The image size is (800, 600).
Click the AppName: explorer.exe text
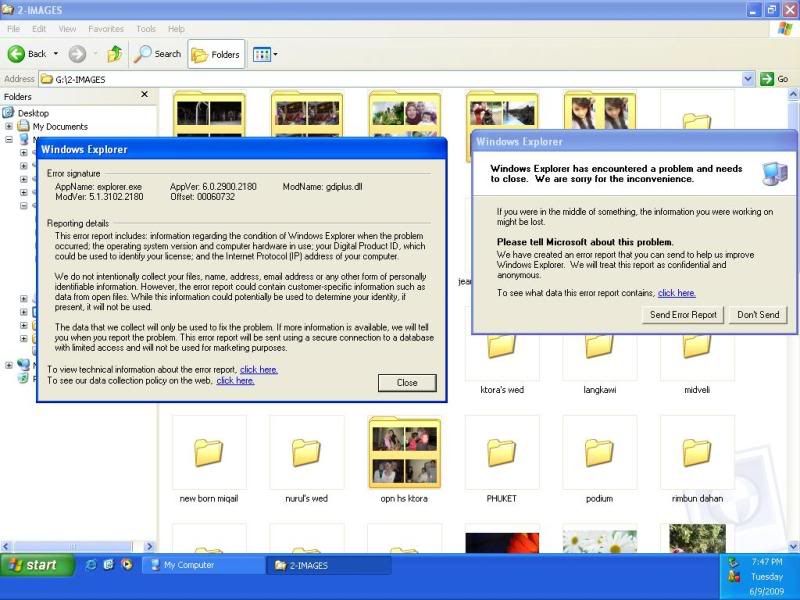coord(98,187)
